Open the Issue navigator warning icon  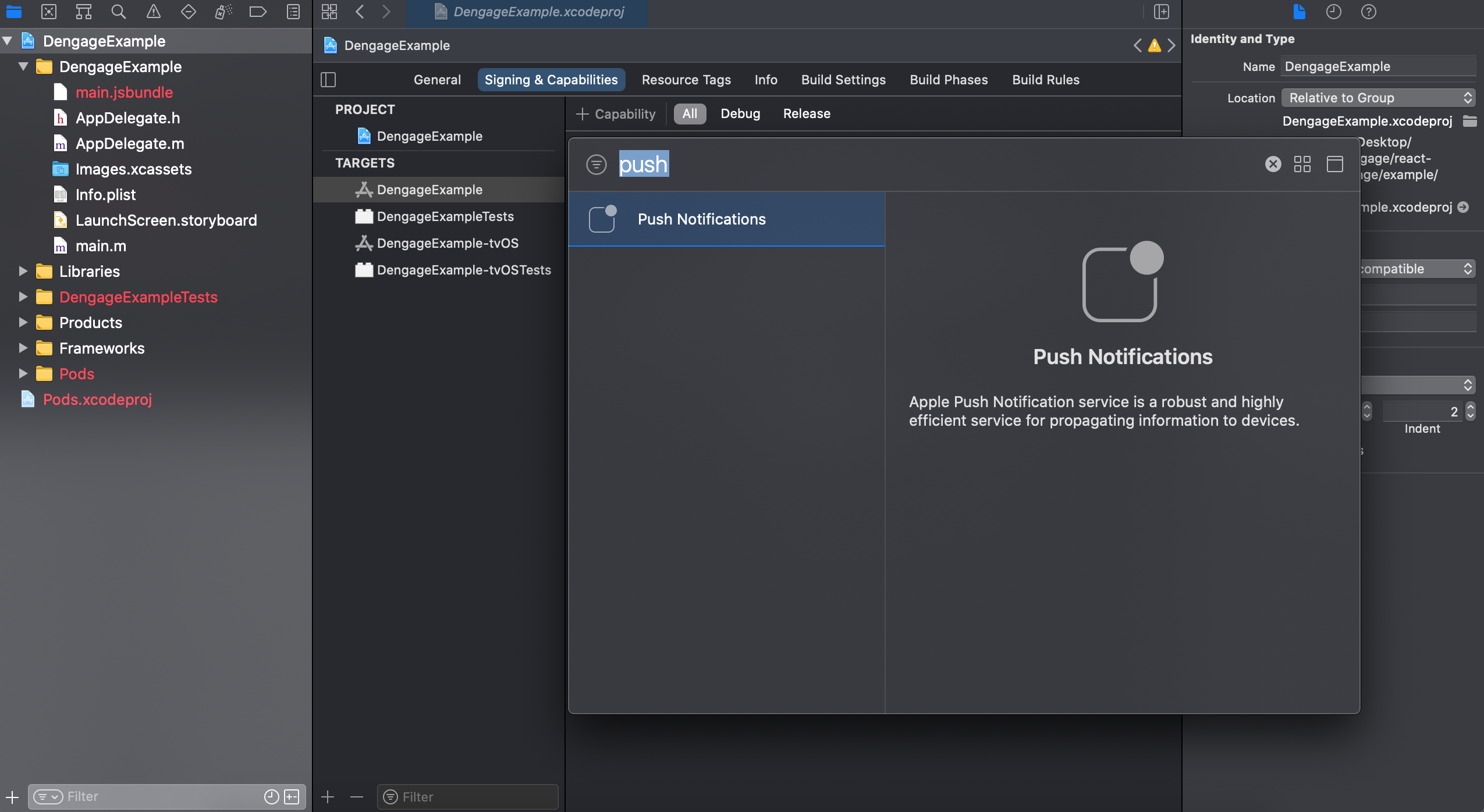click(153, 12)
